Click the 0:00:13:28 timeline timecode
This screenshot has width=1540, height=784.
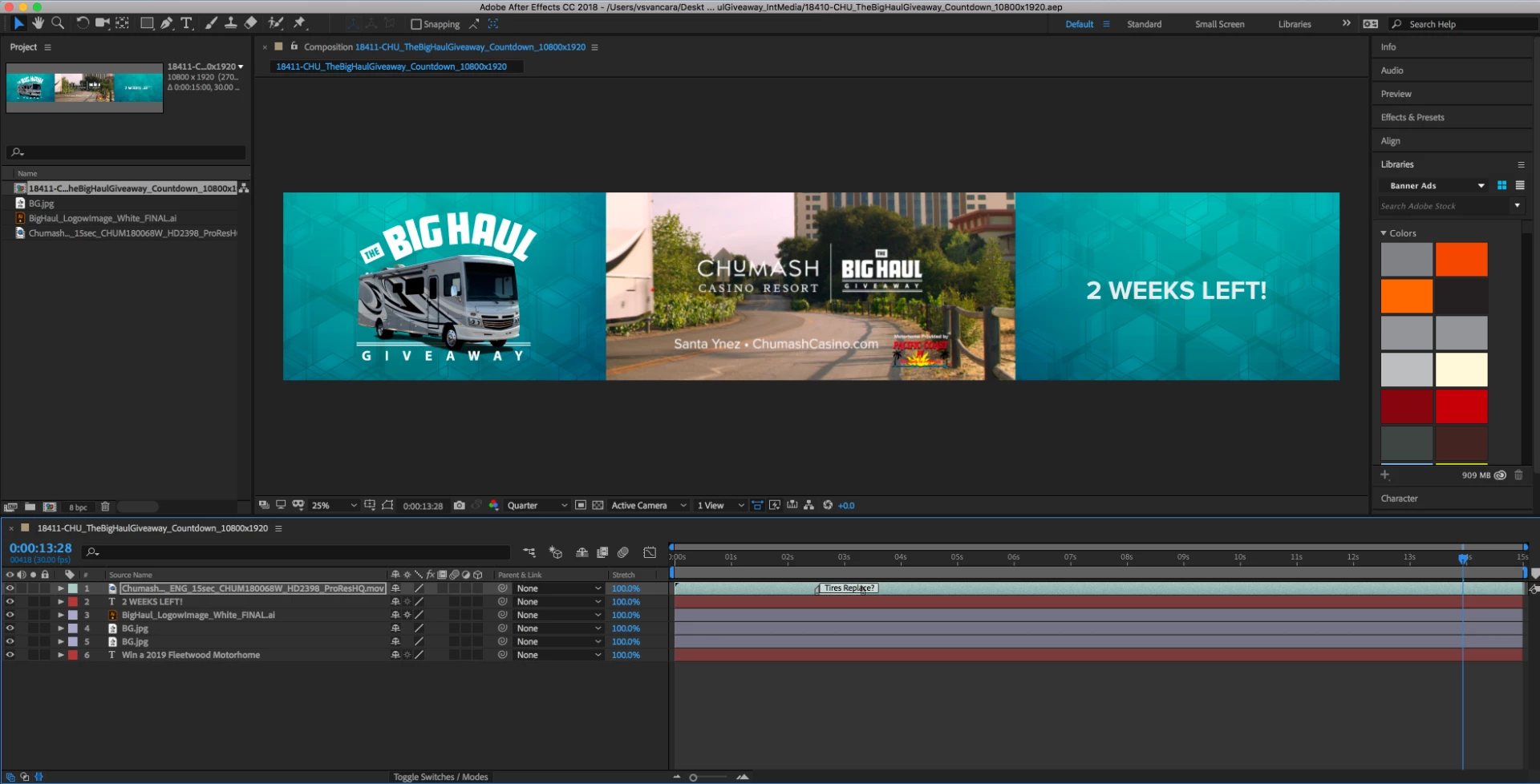tap(41, 548)
